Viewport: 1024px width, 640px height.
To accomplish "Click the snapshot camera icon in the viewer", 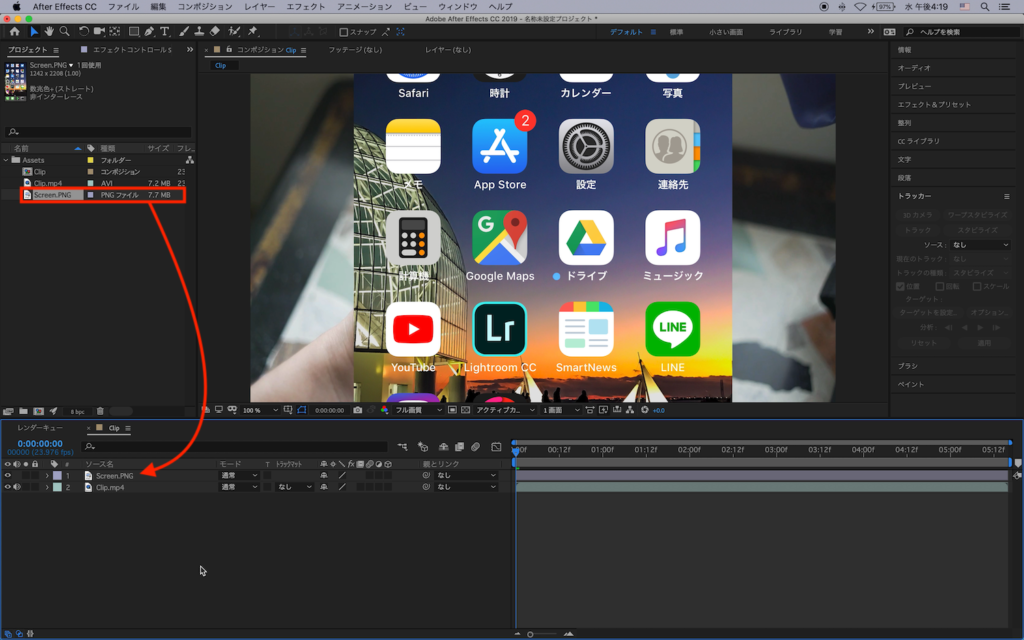I will click(x=358, y=410).
